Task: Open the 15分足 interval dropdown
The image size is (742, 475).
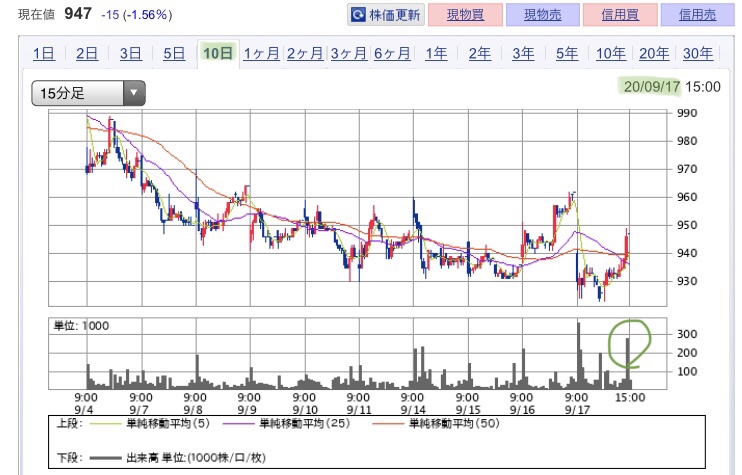Action: point(88,93)
